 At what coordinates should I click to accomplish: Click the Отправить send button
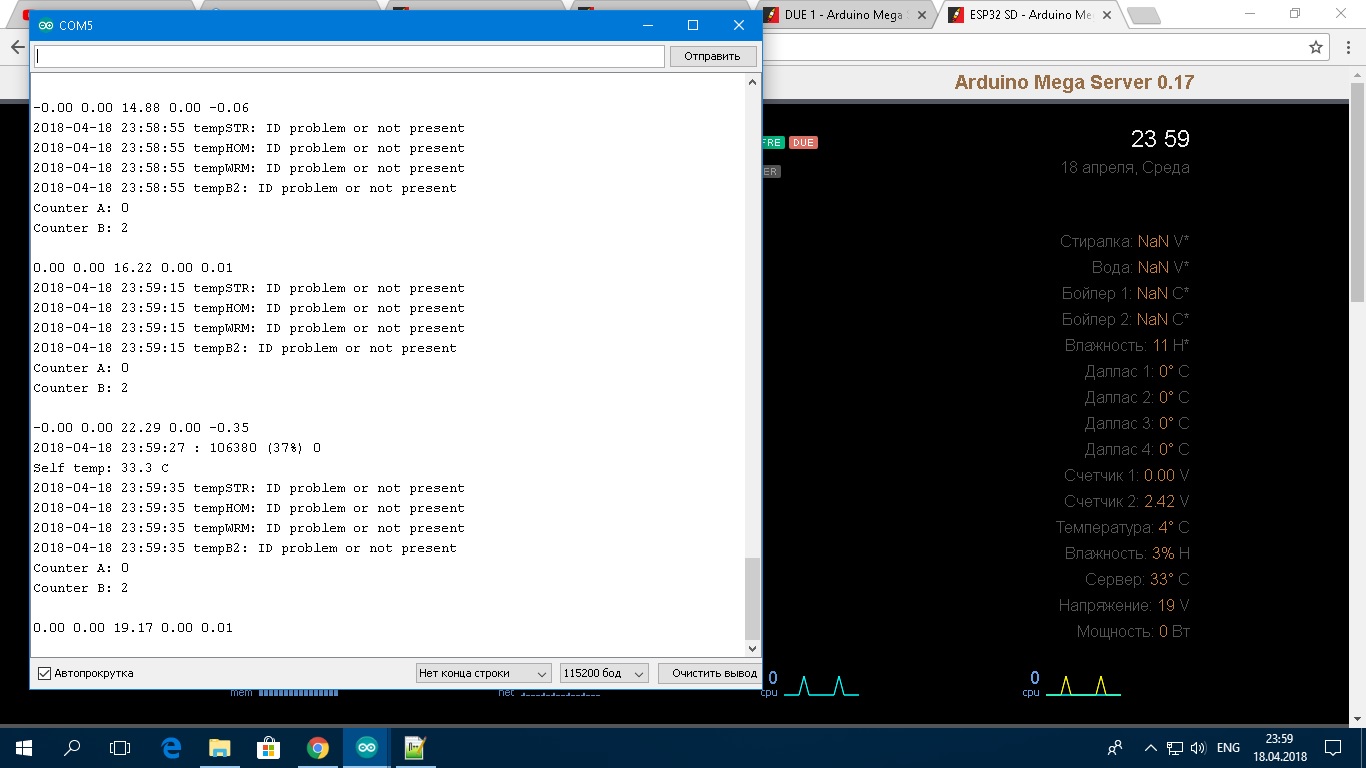click(712, 56)
